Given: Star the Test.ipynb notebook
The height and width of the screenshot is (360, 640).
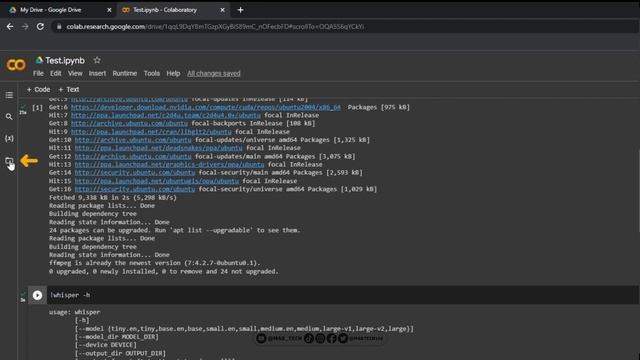Looking at the screenshot, I should pyautogui.click(x=97, y=60).
